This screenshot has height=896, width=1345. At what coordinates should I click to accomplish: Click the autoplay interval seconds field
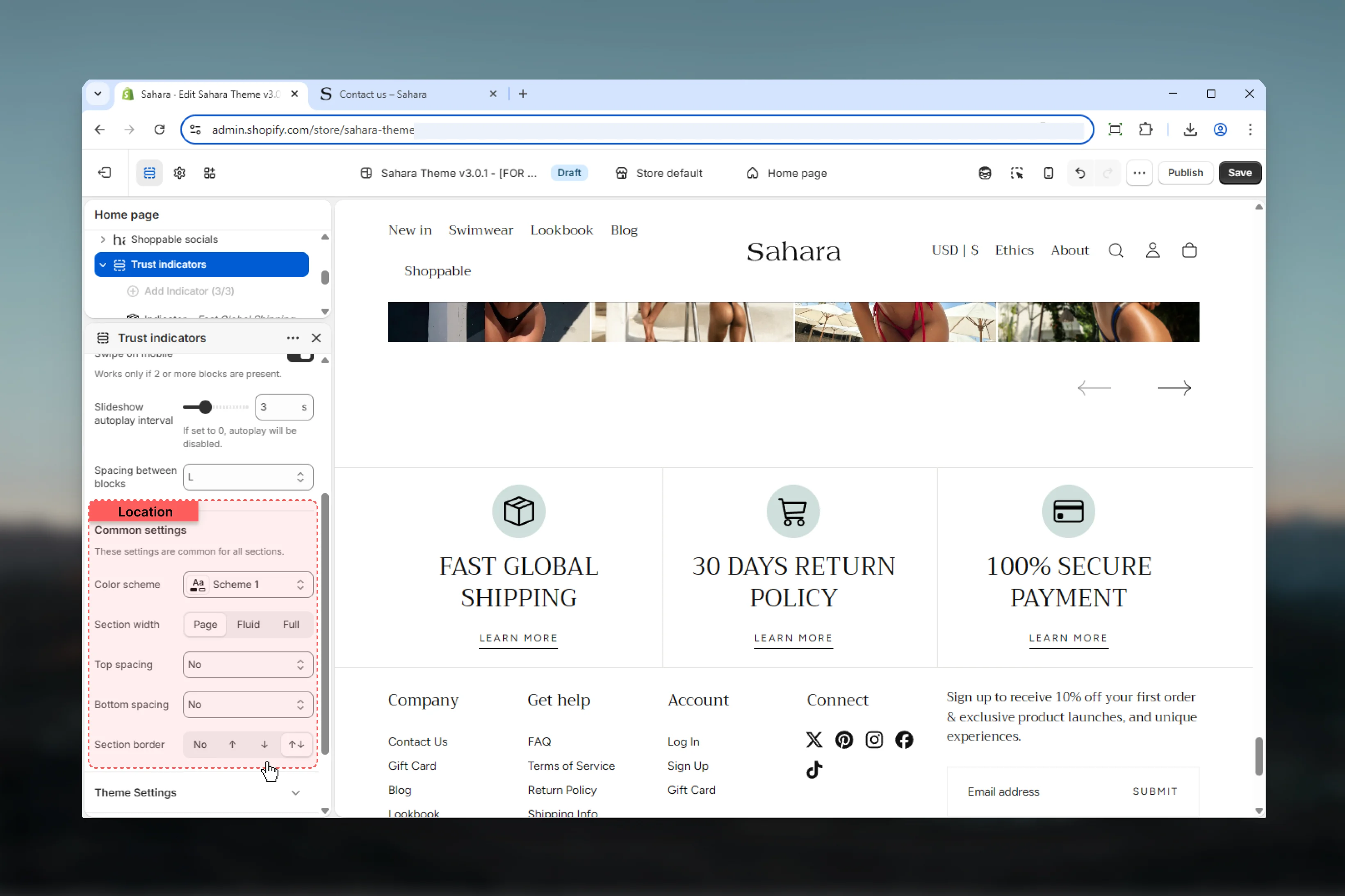click(x=284, y=407)
